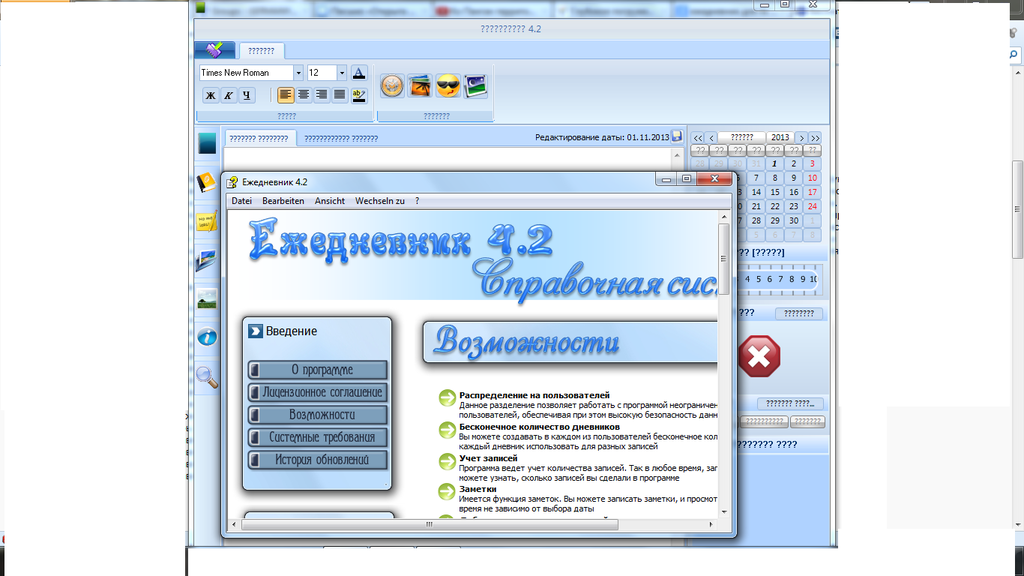Click the text highlight color icon
Screen dimensions: 1024x576
coord(359,96)
